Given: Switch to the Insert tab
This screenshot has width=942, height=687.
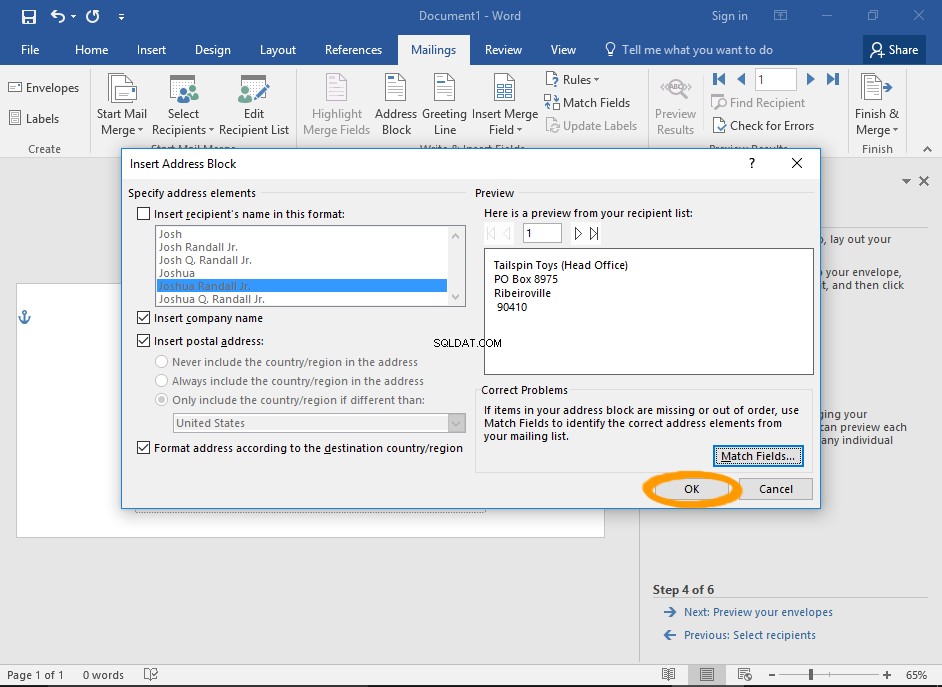Looking at the screenshot, I should click(x=151, y=50).
